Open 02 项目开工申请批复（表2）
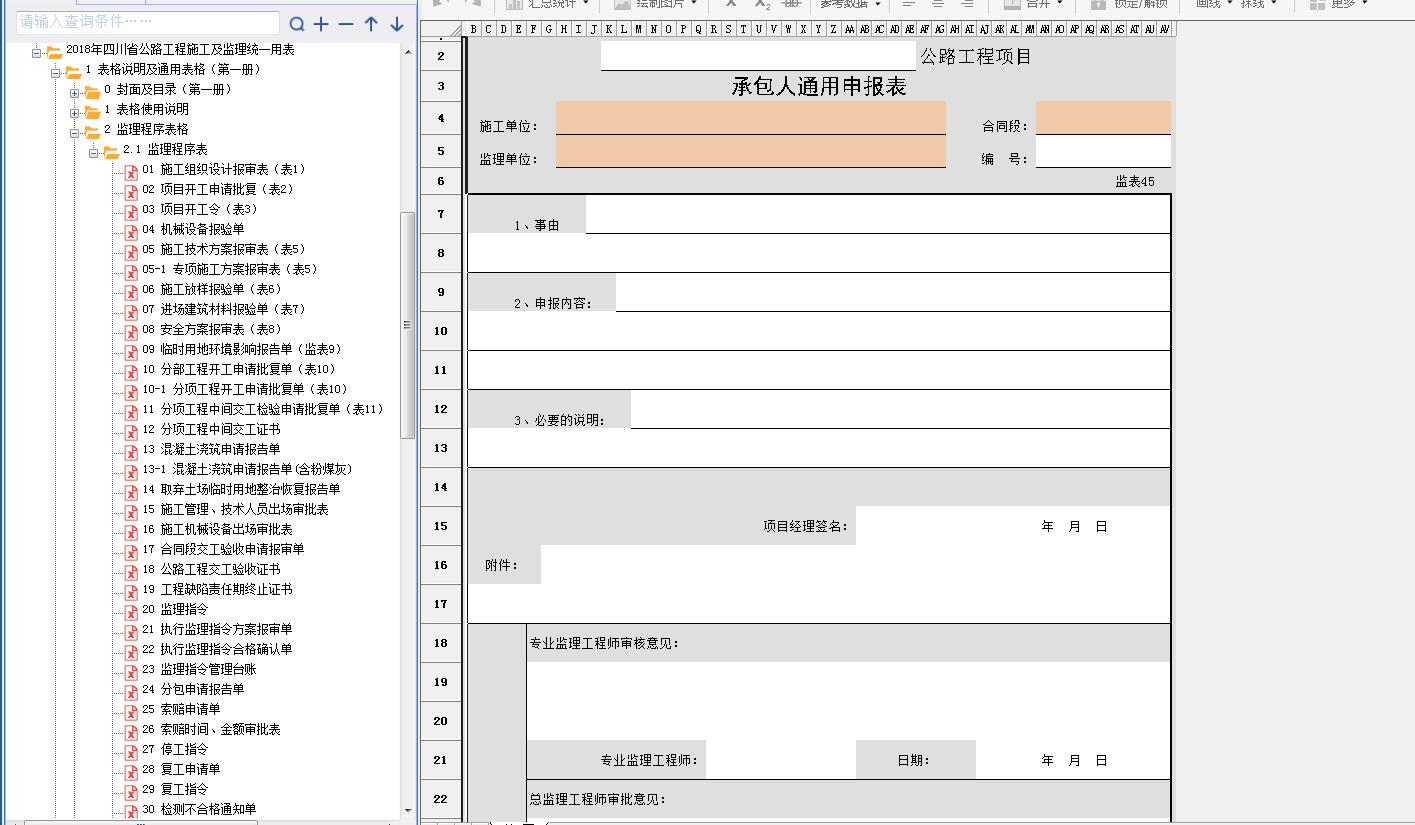 [218, 189]
